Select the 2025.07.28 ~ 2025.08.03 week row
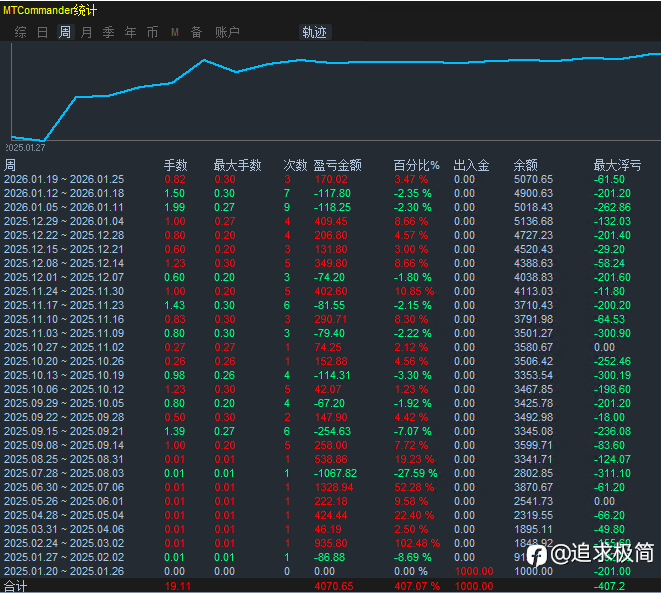Viewport: 661px width, 593px height. 64,473
